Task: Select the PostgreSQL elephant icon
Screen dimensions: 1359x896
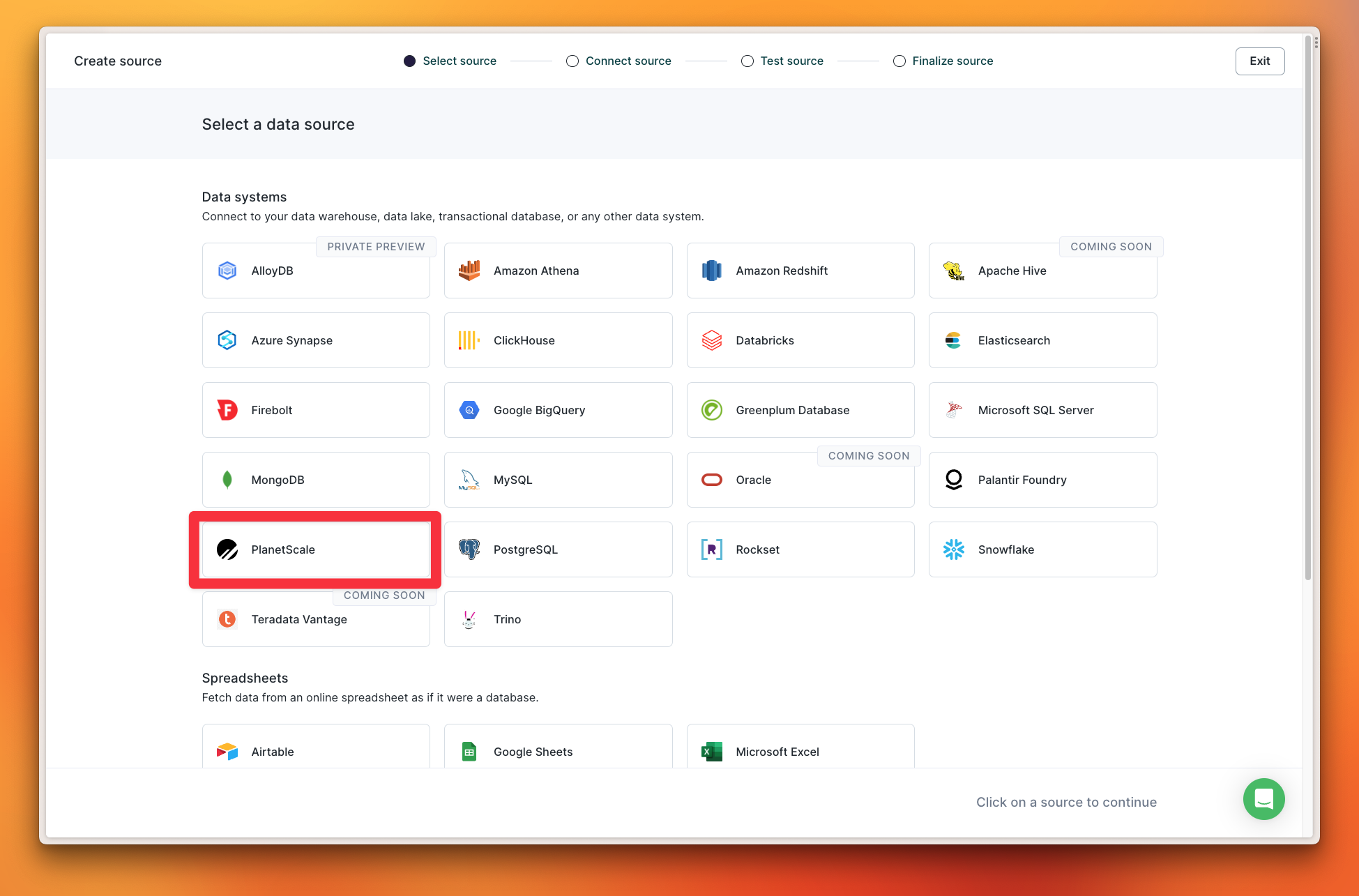Action: click(x=469, y=549)
